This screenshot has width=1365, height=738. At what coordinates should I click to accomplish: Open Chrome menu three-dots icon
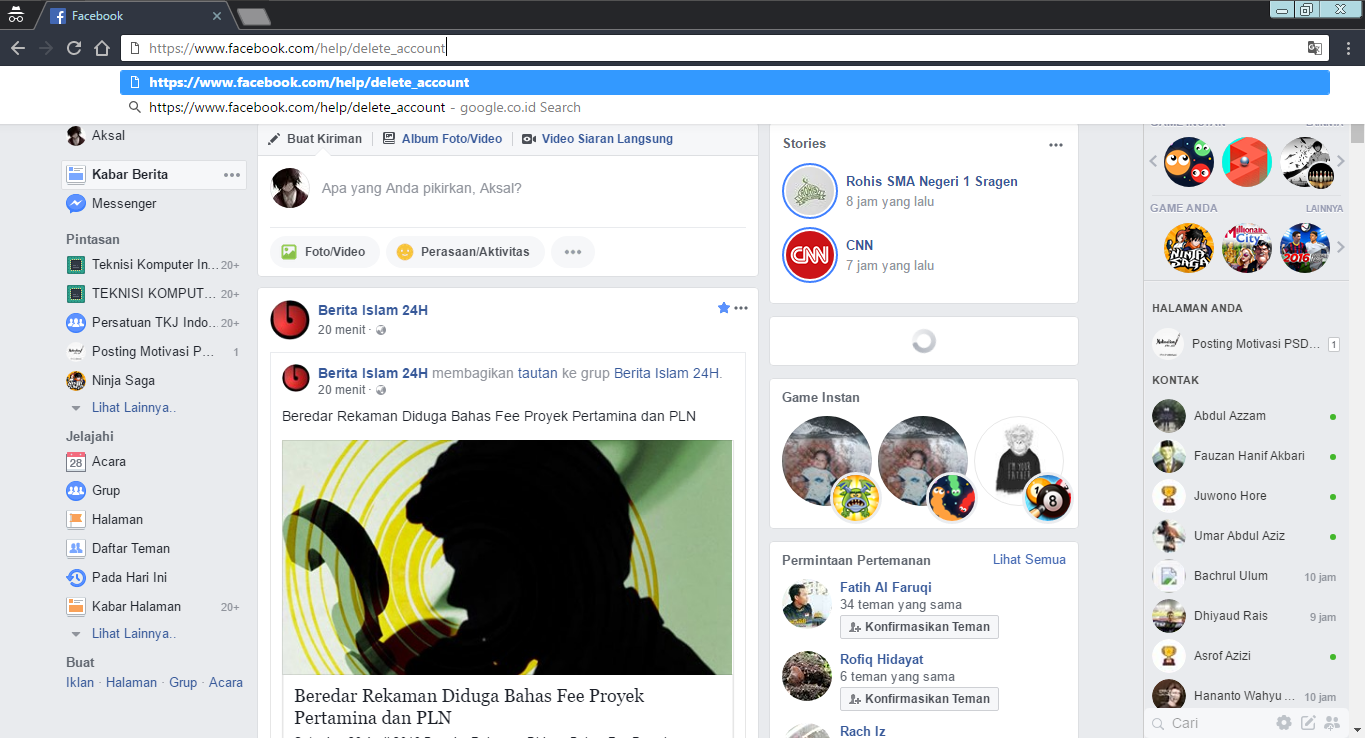[x=1347, y=48]
